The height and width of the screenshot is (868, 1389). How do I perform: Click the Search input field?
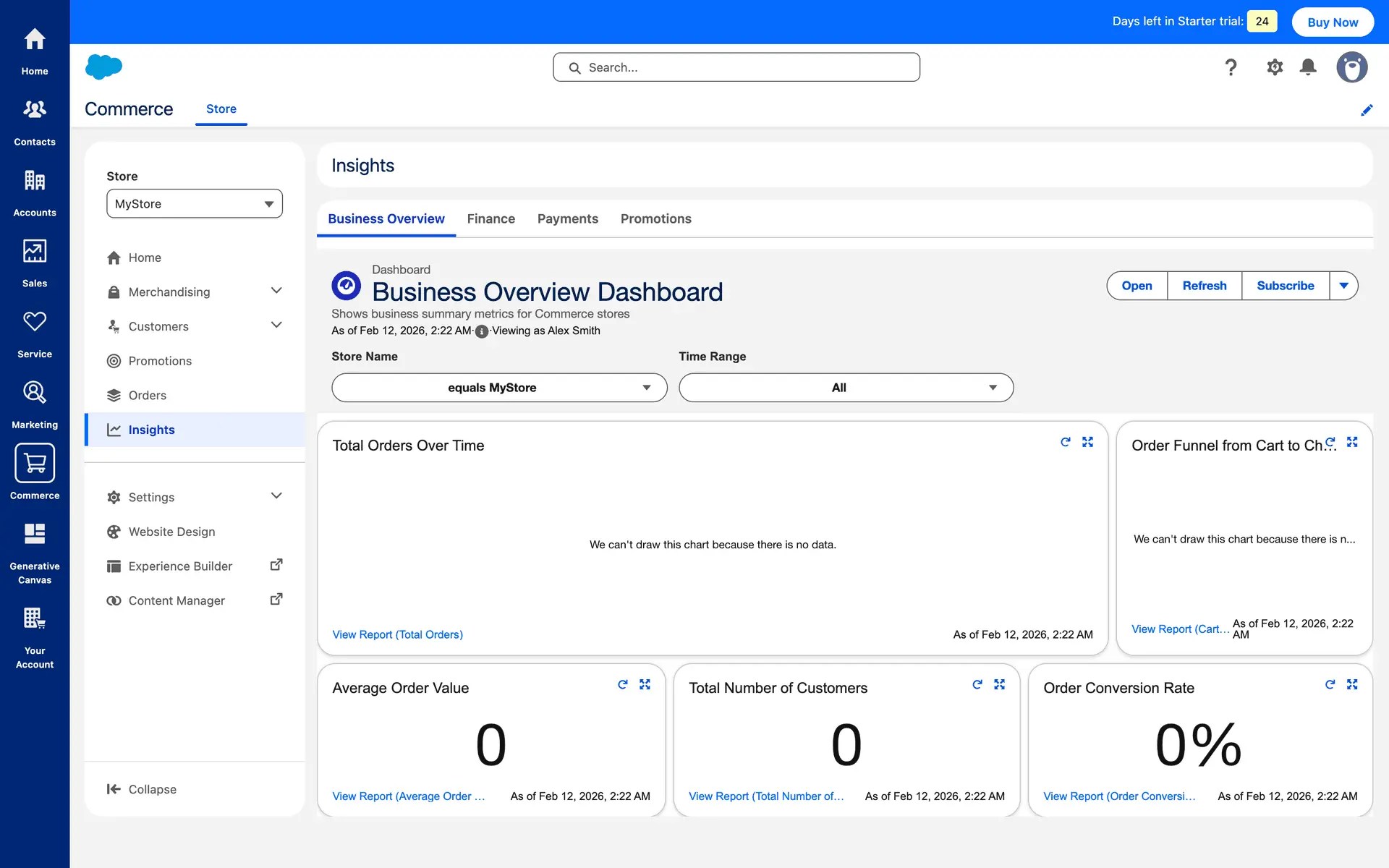click(x=736, y=67)
